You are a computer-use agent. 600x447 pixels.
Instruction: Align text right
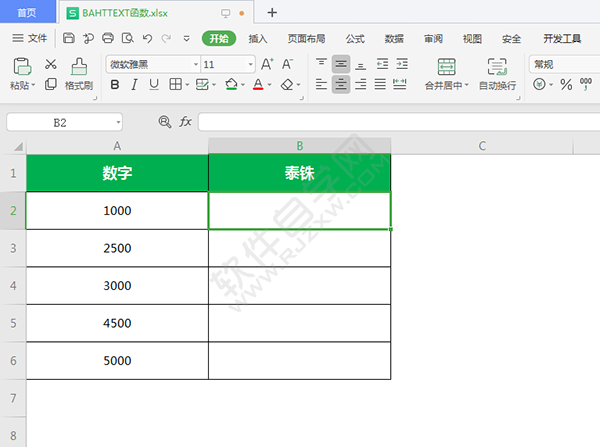360,84
